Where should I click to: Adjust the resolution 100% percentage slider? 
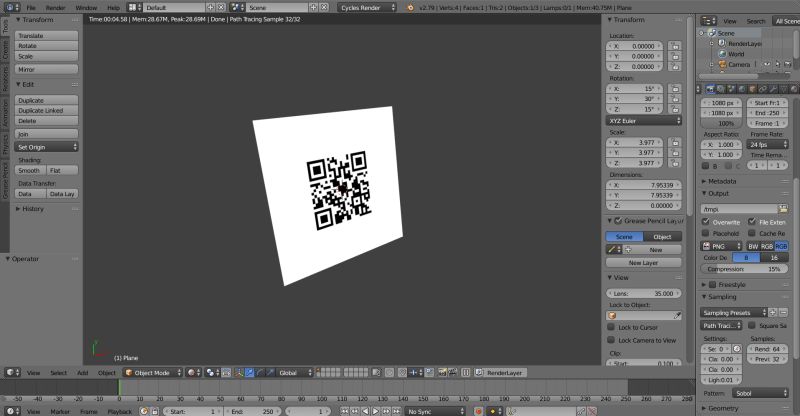[x=721, y=124]
